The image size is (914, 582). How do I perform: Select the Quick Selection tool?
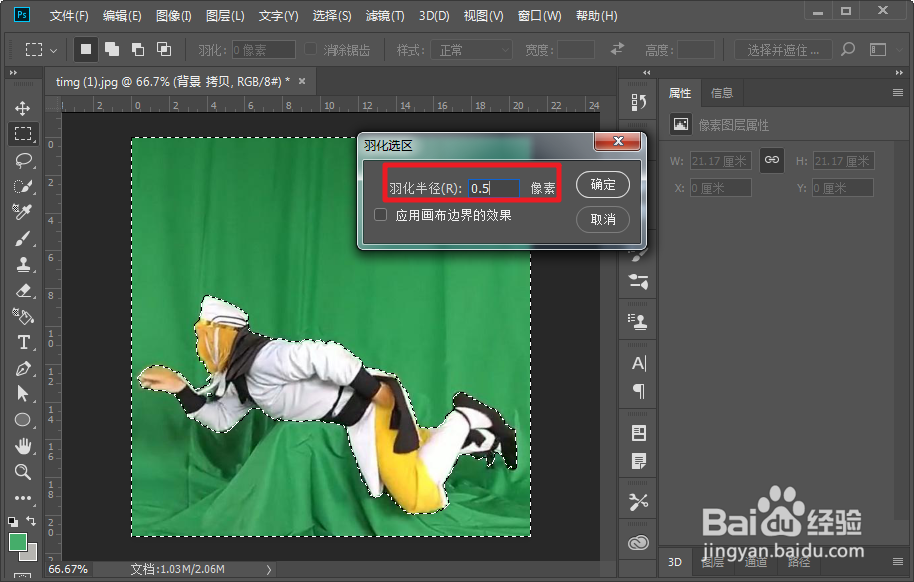23,186
